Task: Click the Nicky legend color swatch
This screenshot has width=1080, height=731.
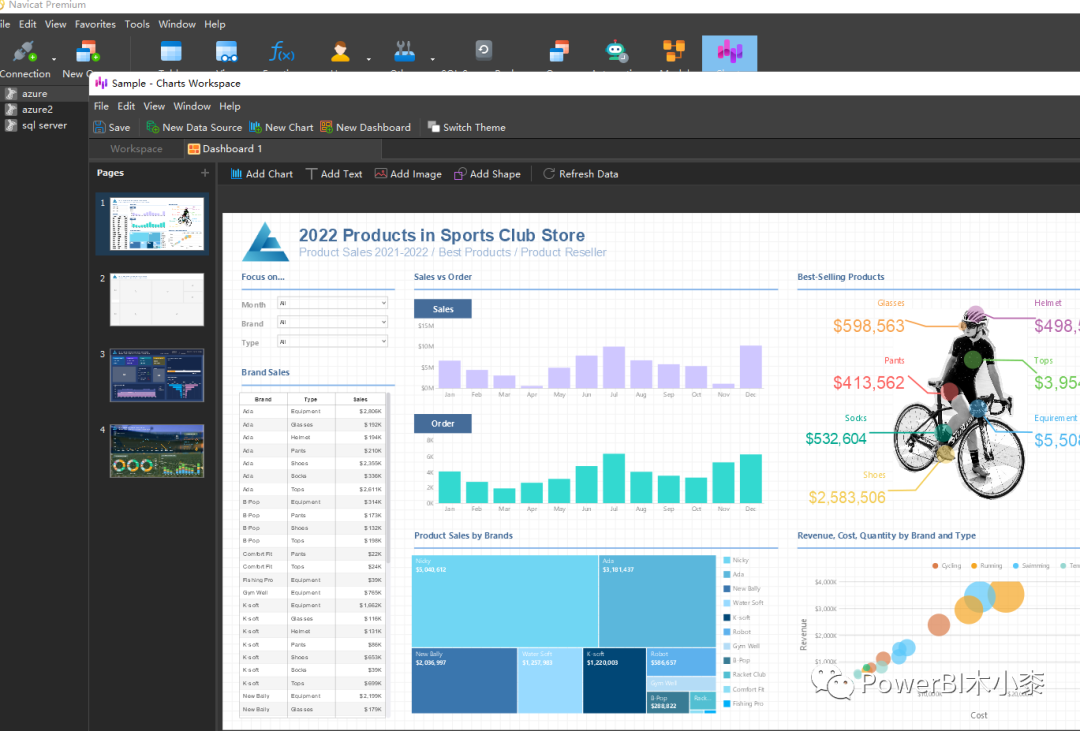Action: [726, 560]
